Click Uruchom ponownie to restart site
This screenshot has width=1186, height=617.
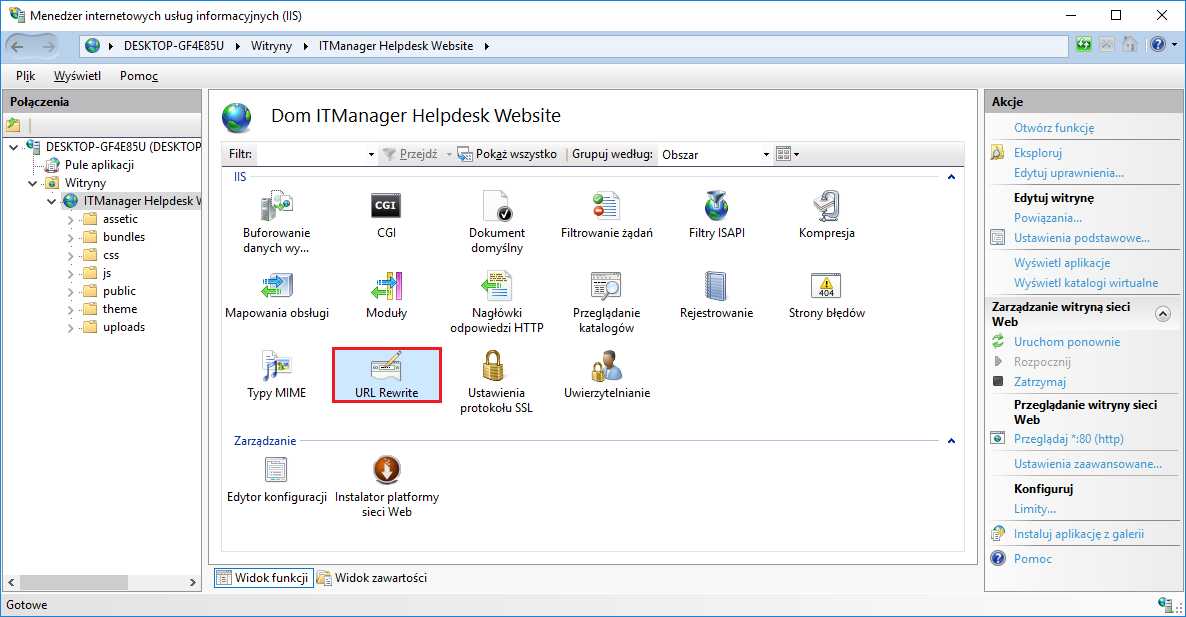pyautogui.click(x=1067, y=342)
